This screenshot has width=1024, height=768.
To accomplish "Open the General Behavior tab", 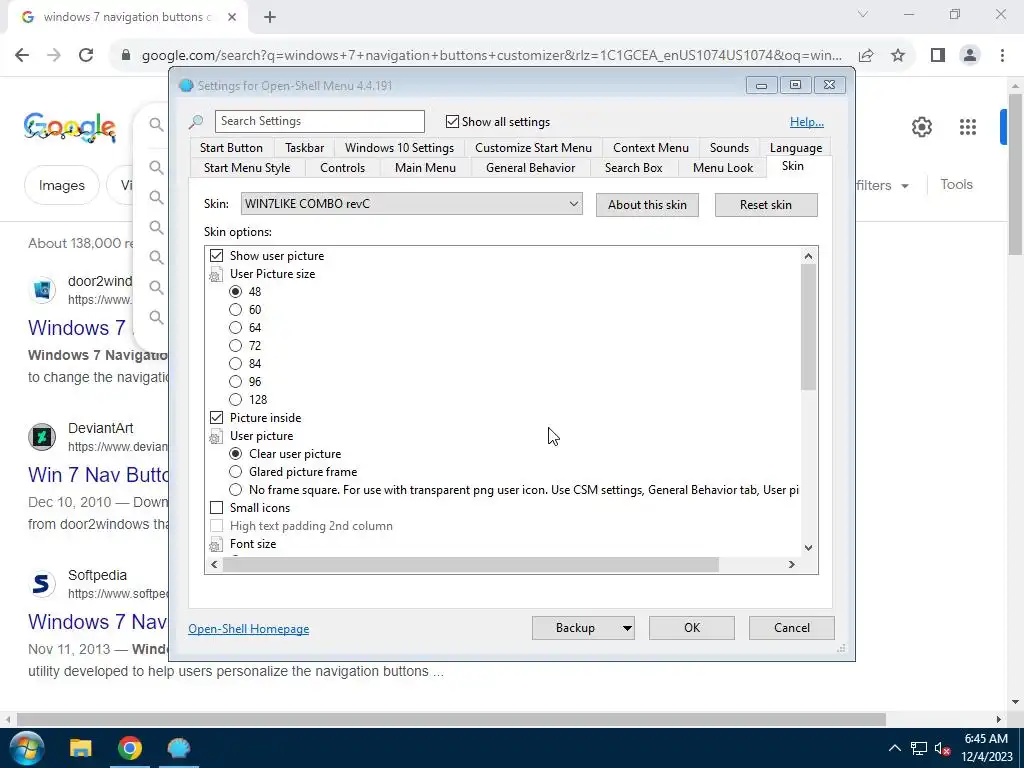I will (x=530, y=168).
